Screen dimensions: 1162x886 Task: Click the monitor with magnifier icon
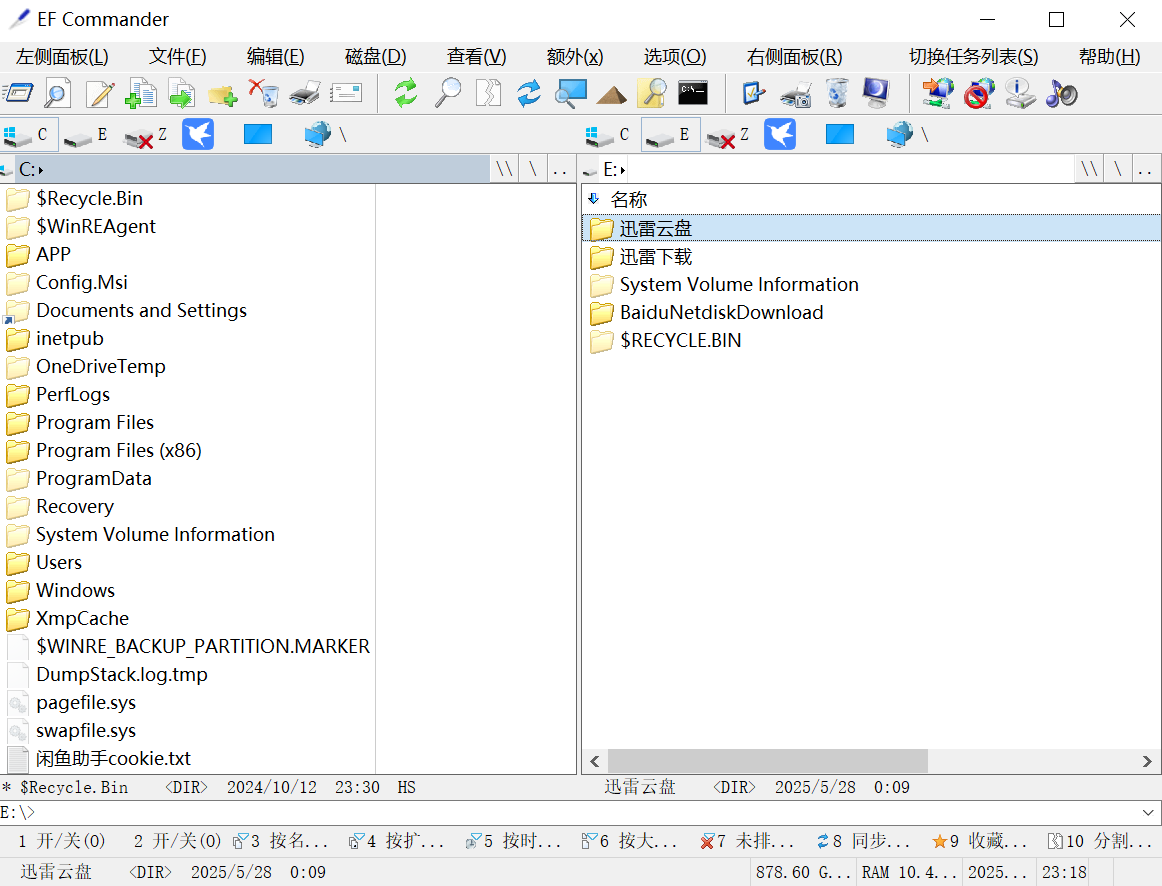click(x=571, y=93)
